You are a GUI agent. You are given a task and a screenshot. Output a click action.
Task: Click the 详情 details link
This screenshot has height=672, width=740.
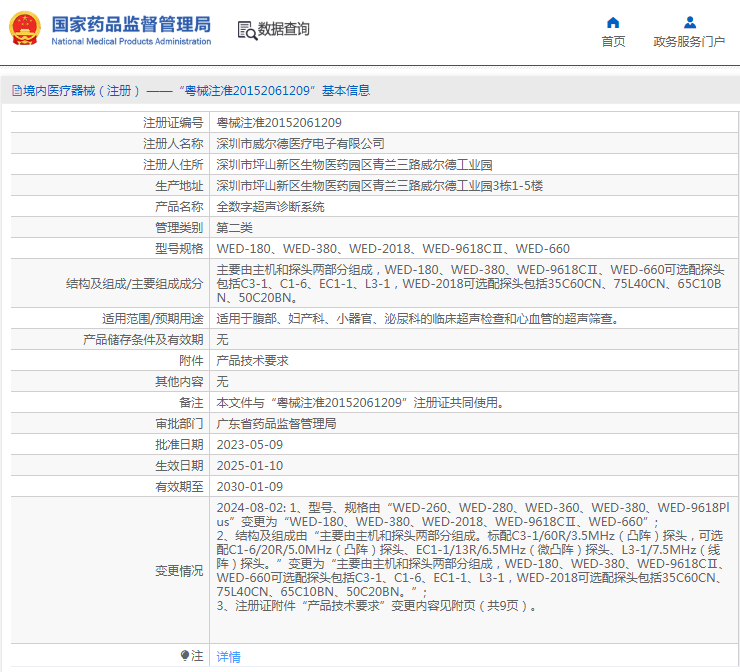(228, 656)
